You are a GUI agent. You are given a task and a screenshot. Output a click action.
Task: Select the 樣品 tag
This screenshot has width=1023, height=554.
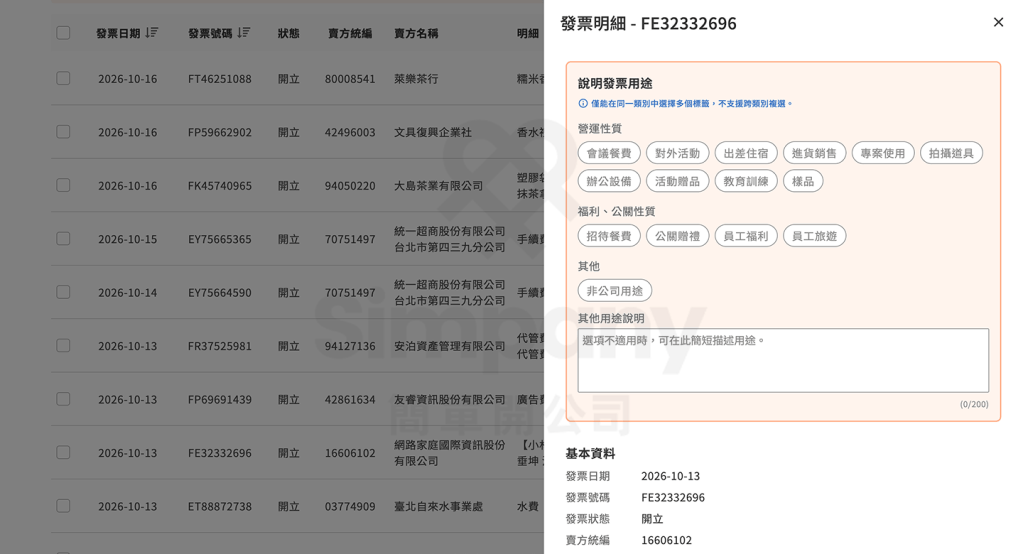point(803,181)
